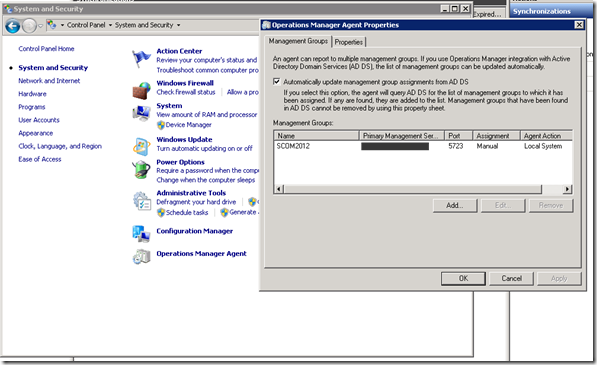Open the recent pages dropdown arrow
Image resolution: width=597 pixels, height=365 pixels.
pos(40,26)
